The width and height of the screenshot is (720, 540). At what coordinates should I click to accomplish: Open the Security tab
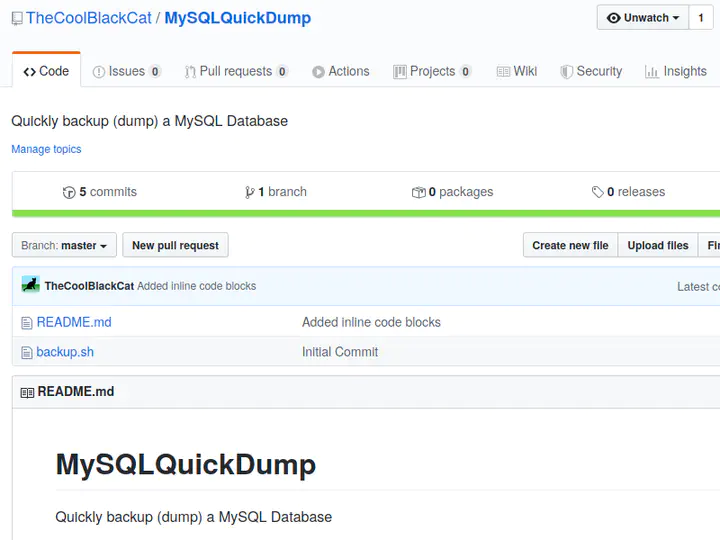tap(591, 71)
